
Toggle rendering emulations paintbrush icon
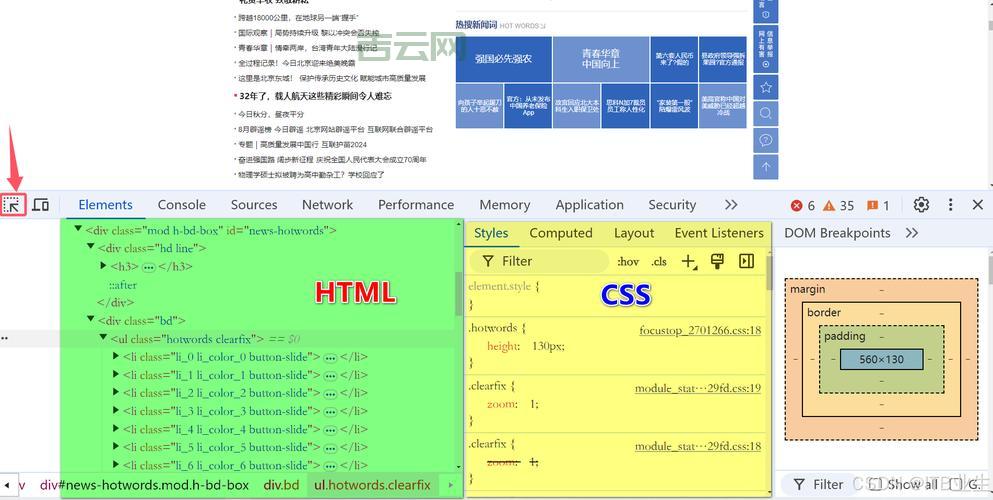click(x=718, y=261)
